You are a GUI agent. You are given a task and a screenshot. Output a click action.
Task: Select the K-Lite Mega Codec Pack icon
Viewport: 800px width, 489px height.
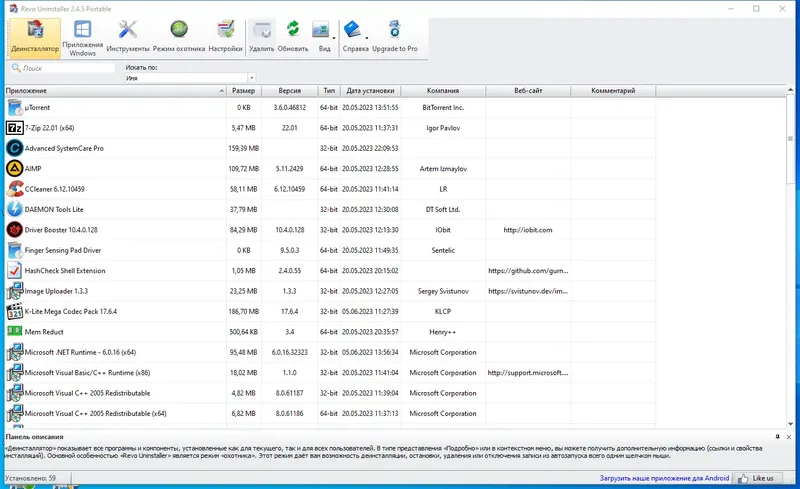(x=15, y=311)
